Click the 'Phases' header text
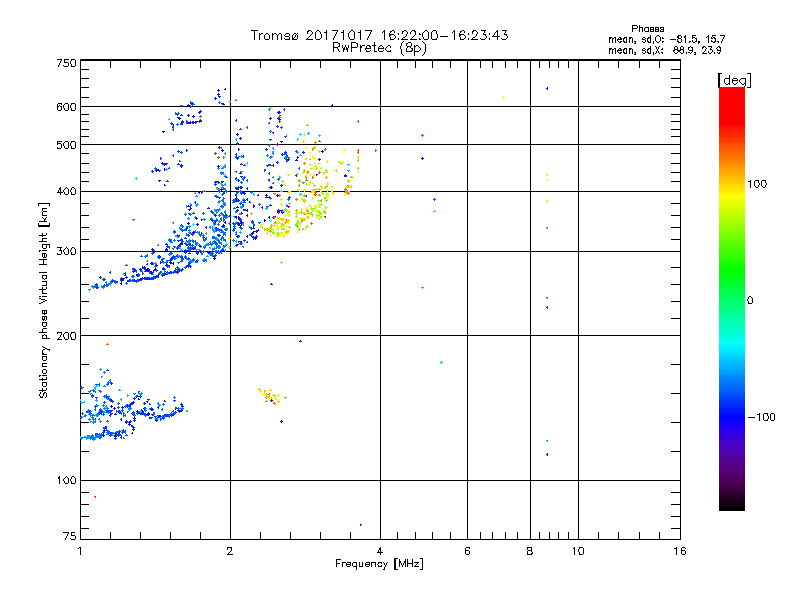Viewport: 800px width, 600px height. tap(647, 29)
